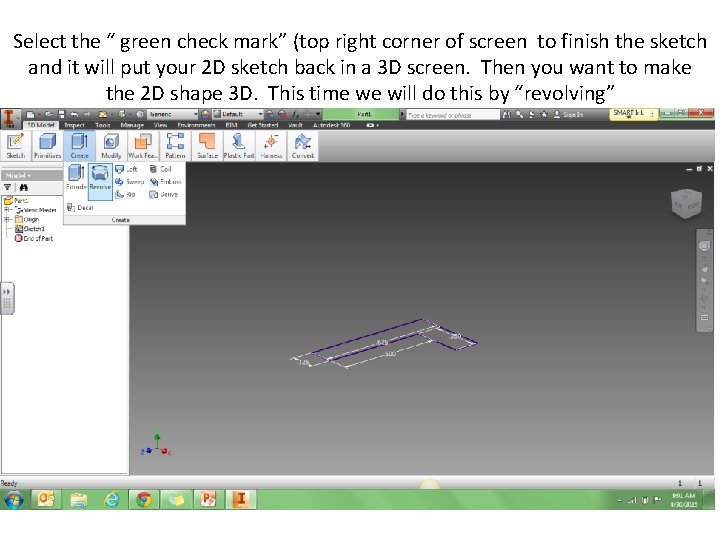Open Chrome from the taskbar
720x540 pixels.
pos(144,499)
